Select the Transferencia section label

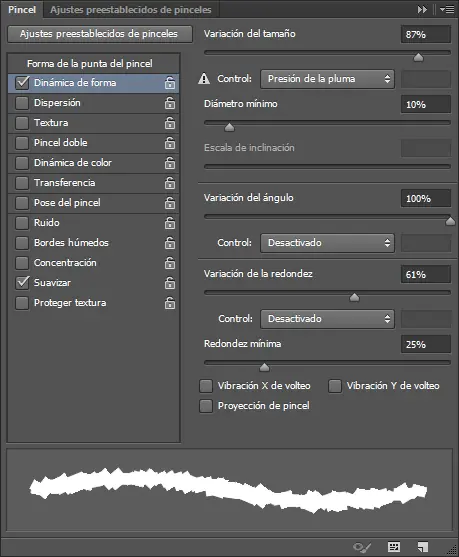point(65,183)
